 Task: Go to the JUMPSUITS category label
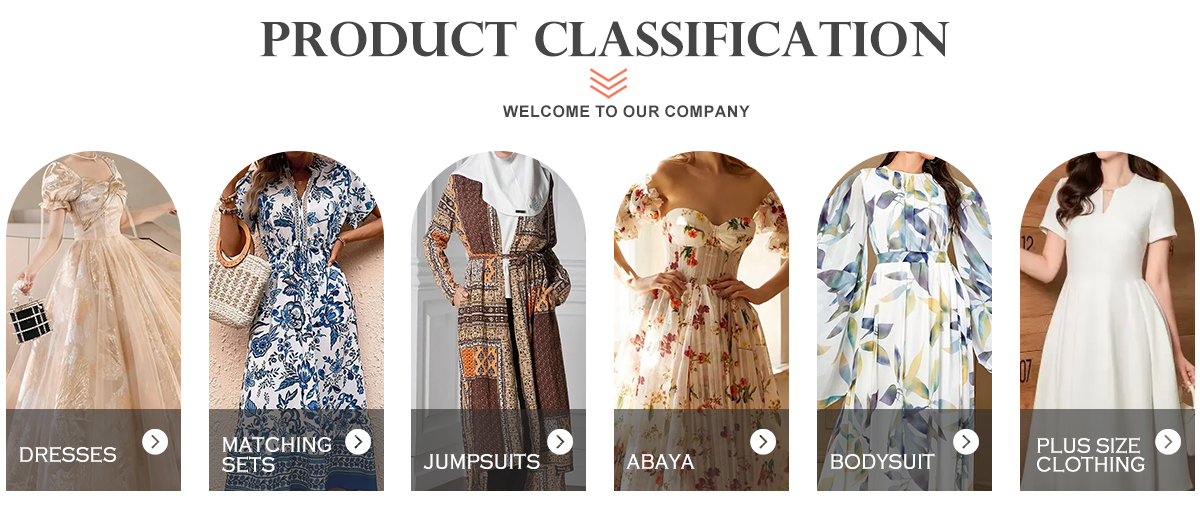coord(482,462)
